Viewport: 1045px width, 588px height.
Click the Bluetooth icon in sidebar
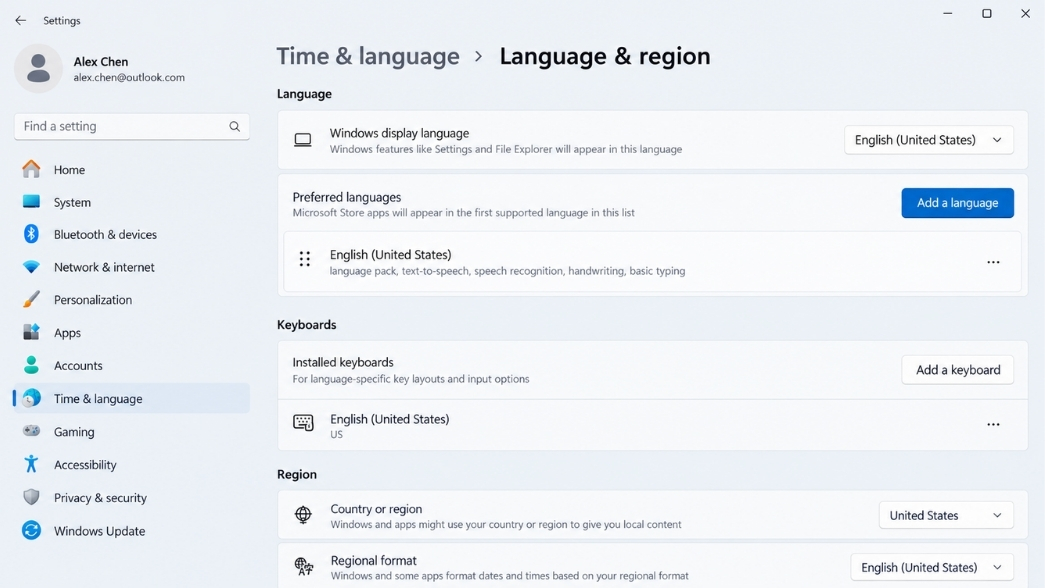(x=31, y=234)
